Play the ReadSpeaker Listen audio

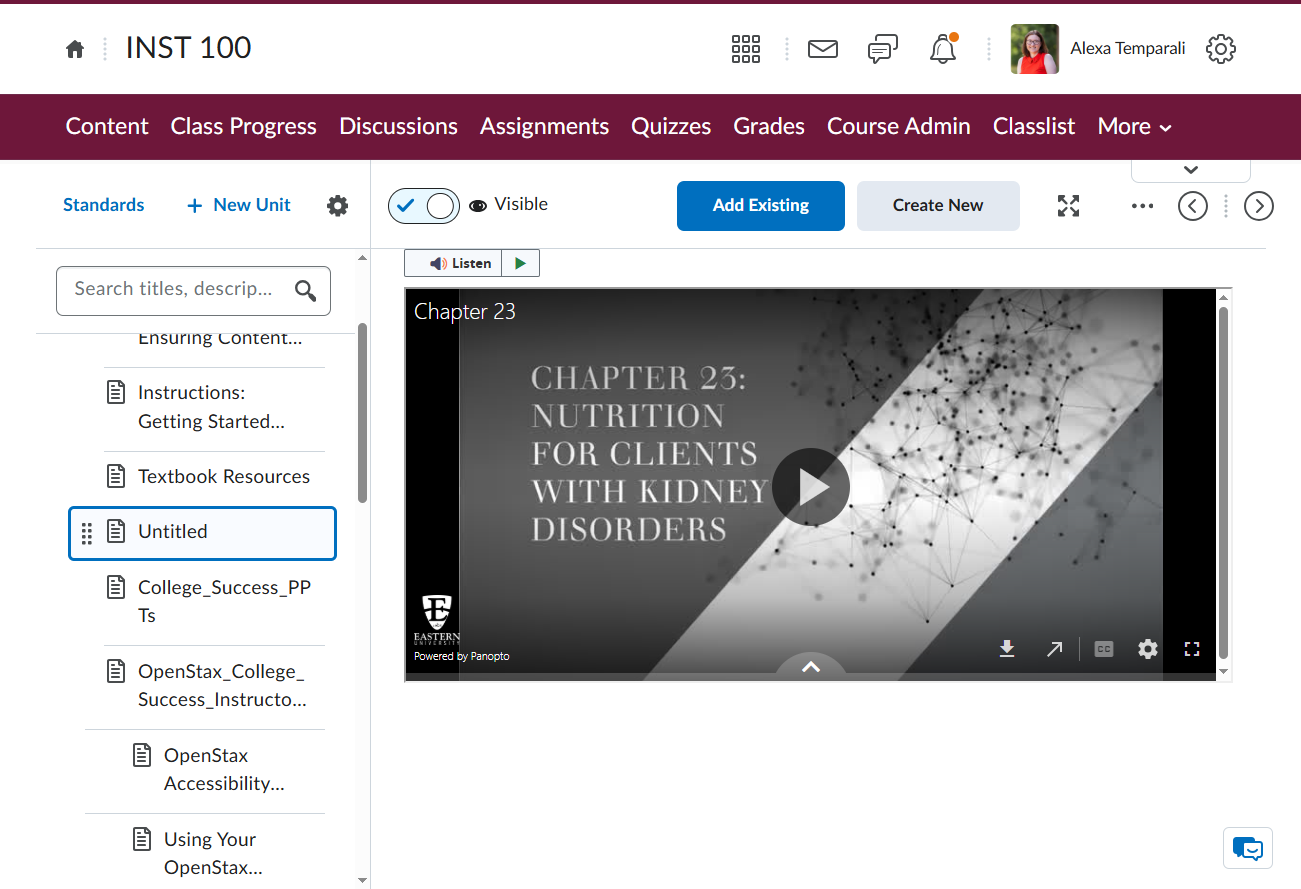[x=520, y=263]
